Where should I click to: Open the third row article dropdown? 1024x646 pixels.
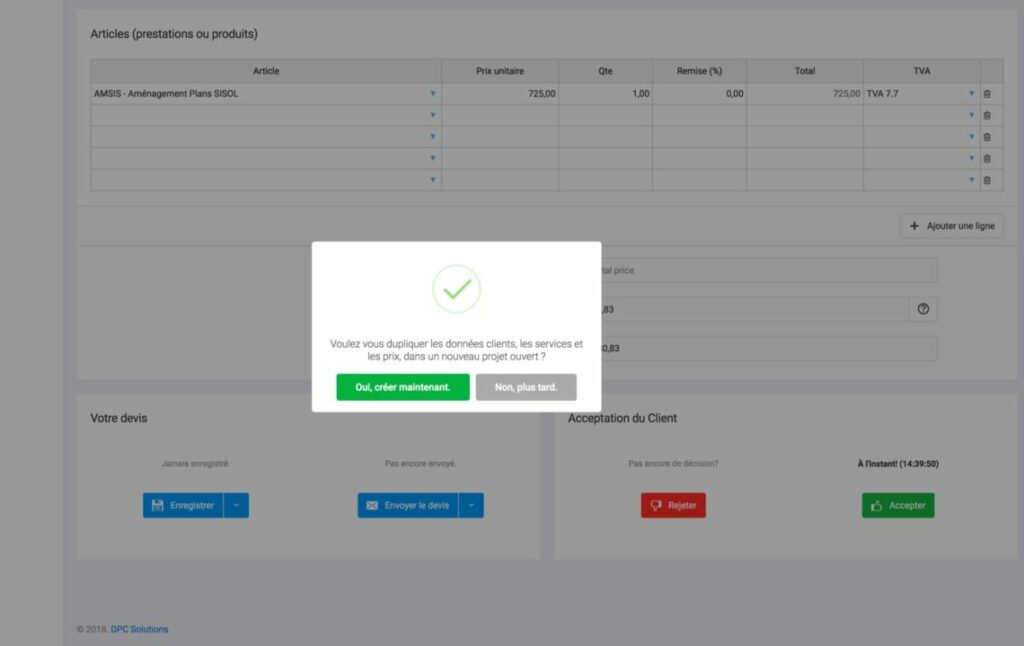coord(432,137)
